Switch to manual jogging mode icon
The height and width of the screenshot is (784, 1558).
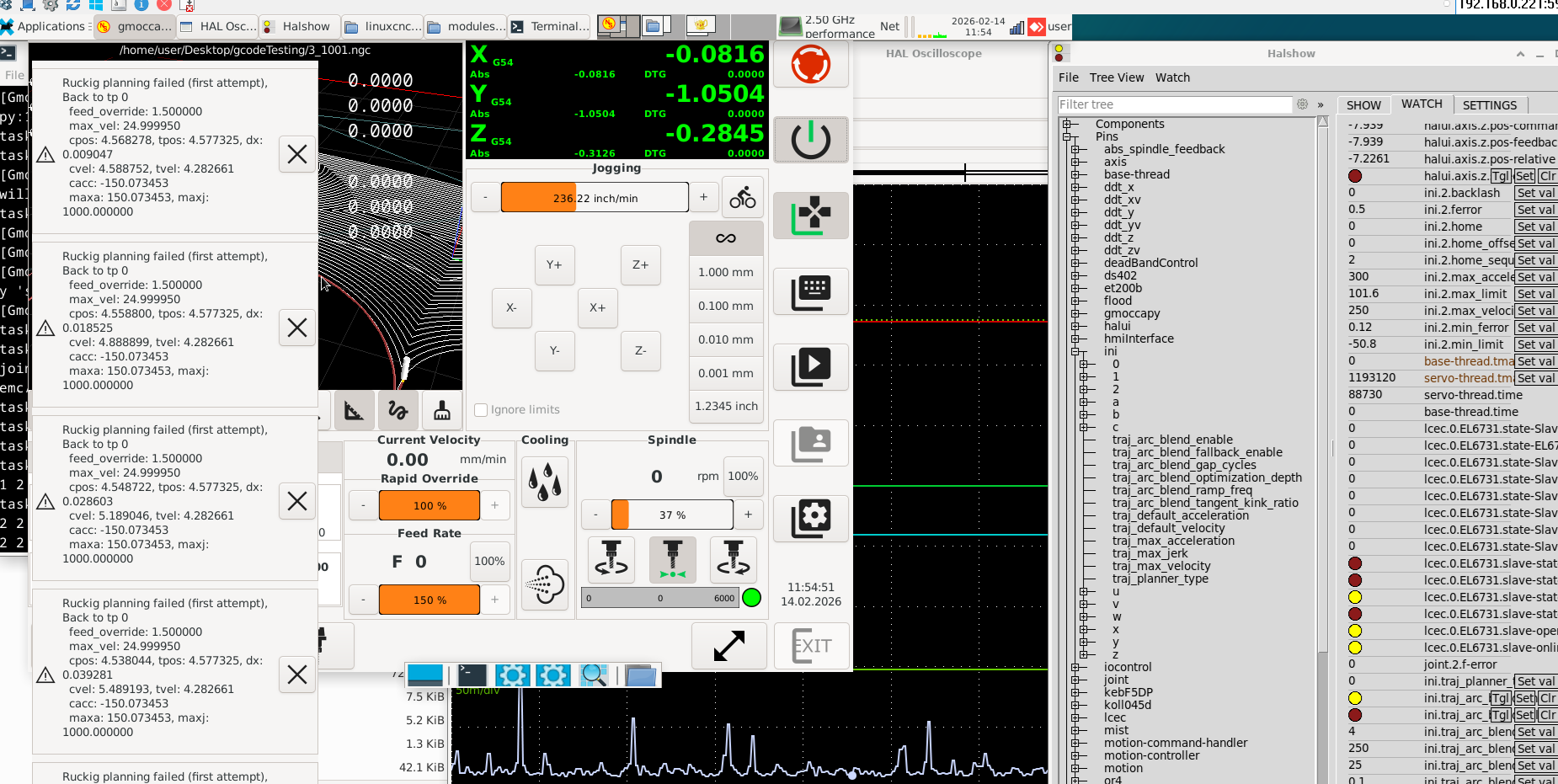(810, 216)
